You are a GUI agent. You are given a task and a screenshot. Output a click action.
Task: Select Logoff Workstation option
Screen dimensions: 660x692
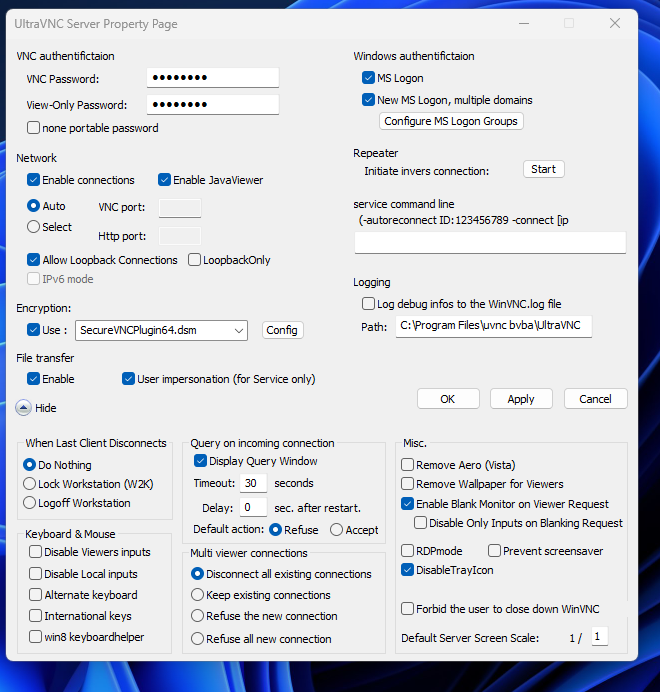(x=30, y=503)
